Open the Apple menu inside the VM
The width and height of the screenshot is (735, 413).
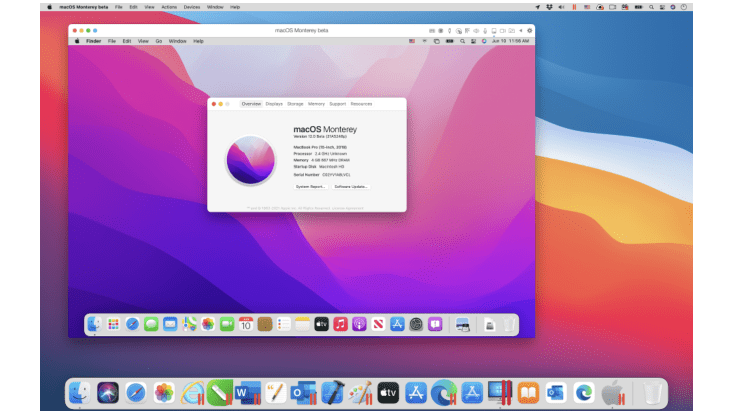tap(77, 41)
